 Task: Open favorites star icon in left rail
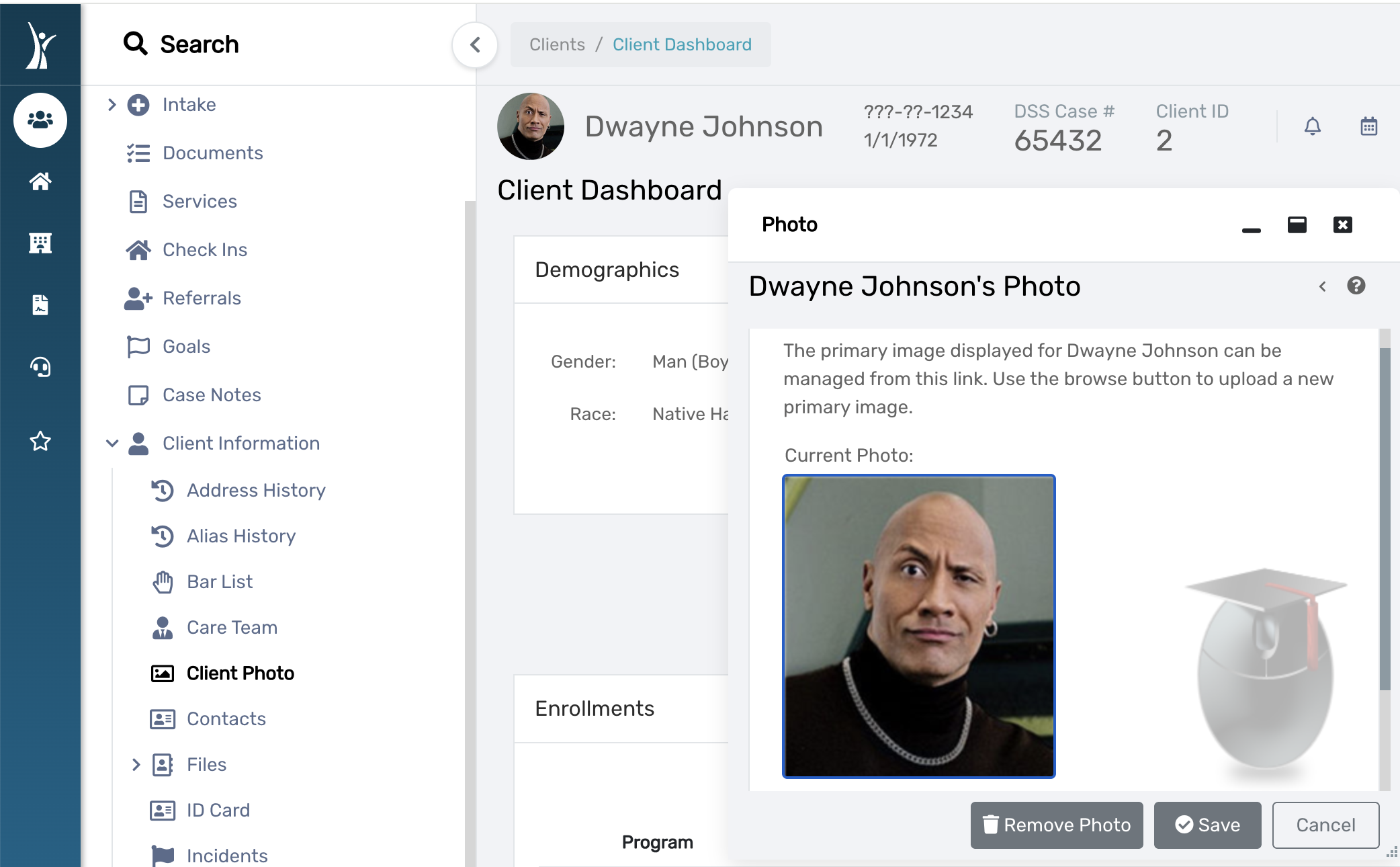point(40,442)
